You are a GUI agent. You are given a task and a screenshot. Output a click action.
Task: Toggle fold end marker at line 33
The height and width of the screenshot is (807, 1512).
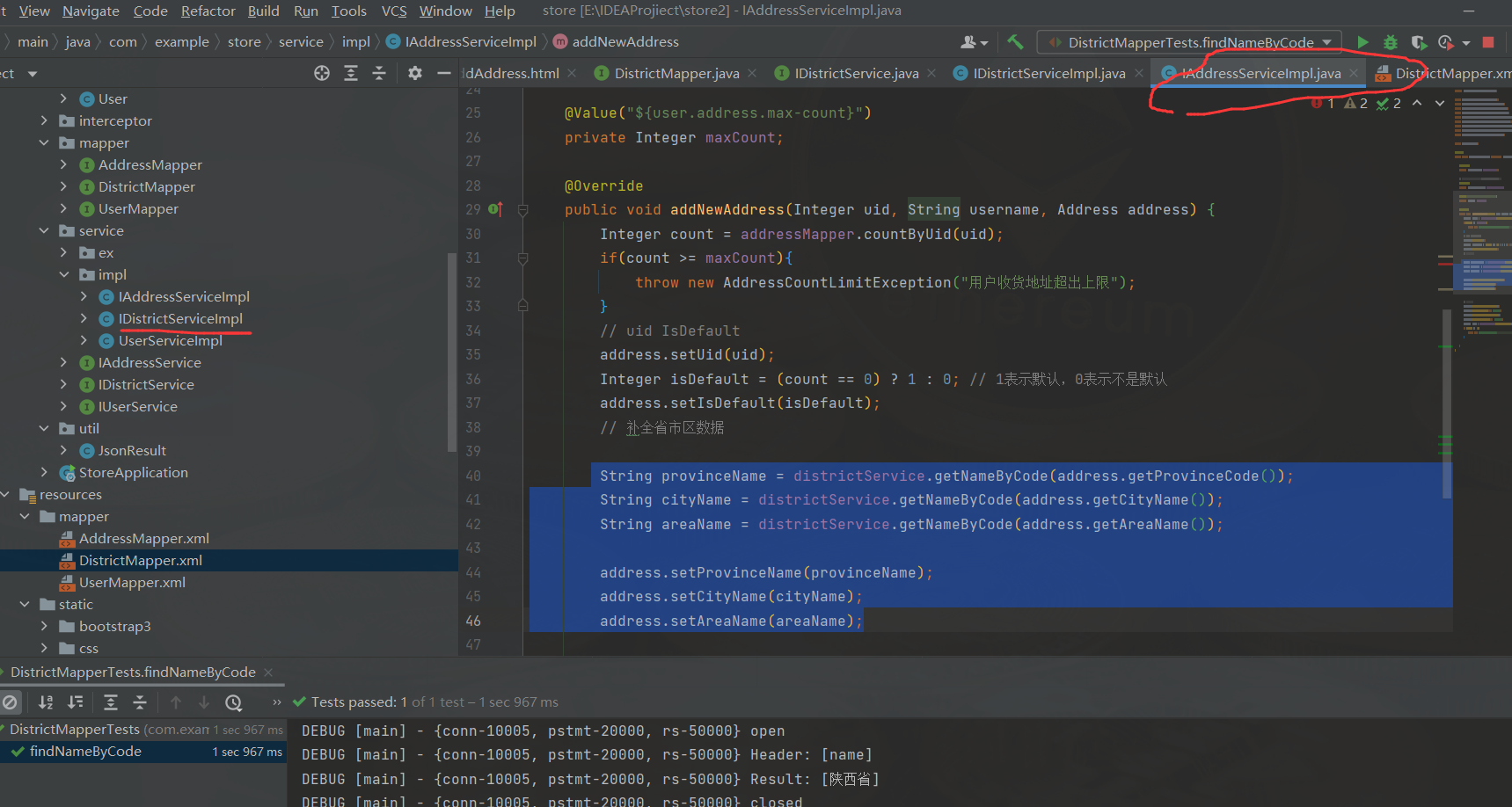[x=523, y=306]
